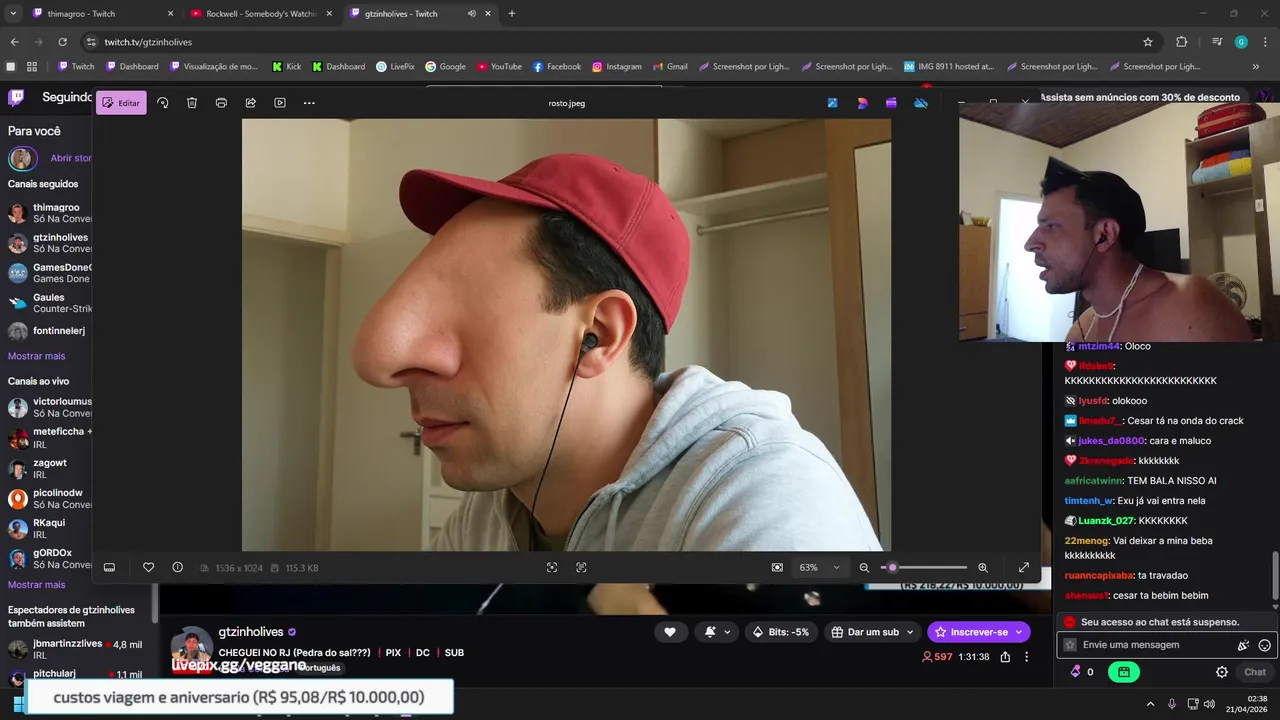Click the 1536 x 1024 dimensions text
This screenshot has width=1280, height=720.
point(239,568)
